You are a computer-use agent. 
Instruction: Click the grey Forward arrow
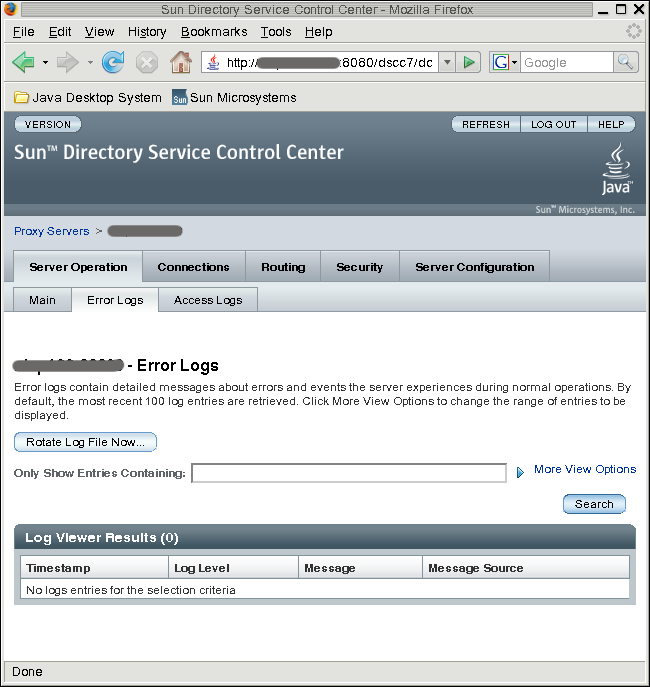point(67,63)
